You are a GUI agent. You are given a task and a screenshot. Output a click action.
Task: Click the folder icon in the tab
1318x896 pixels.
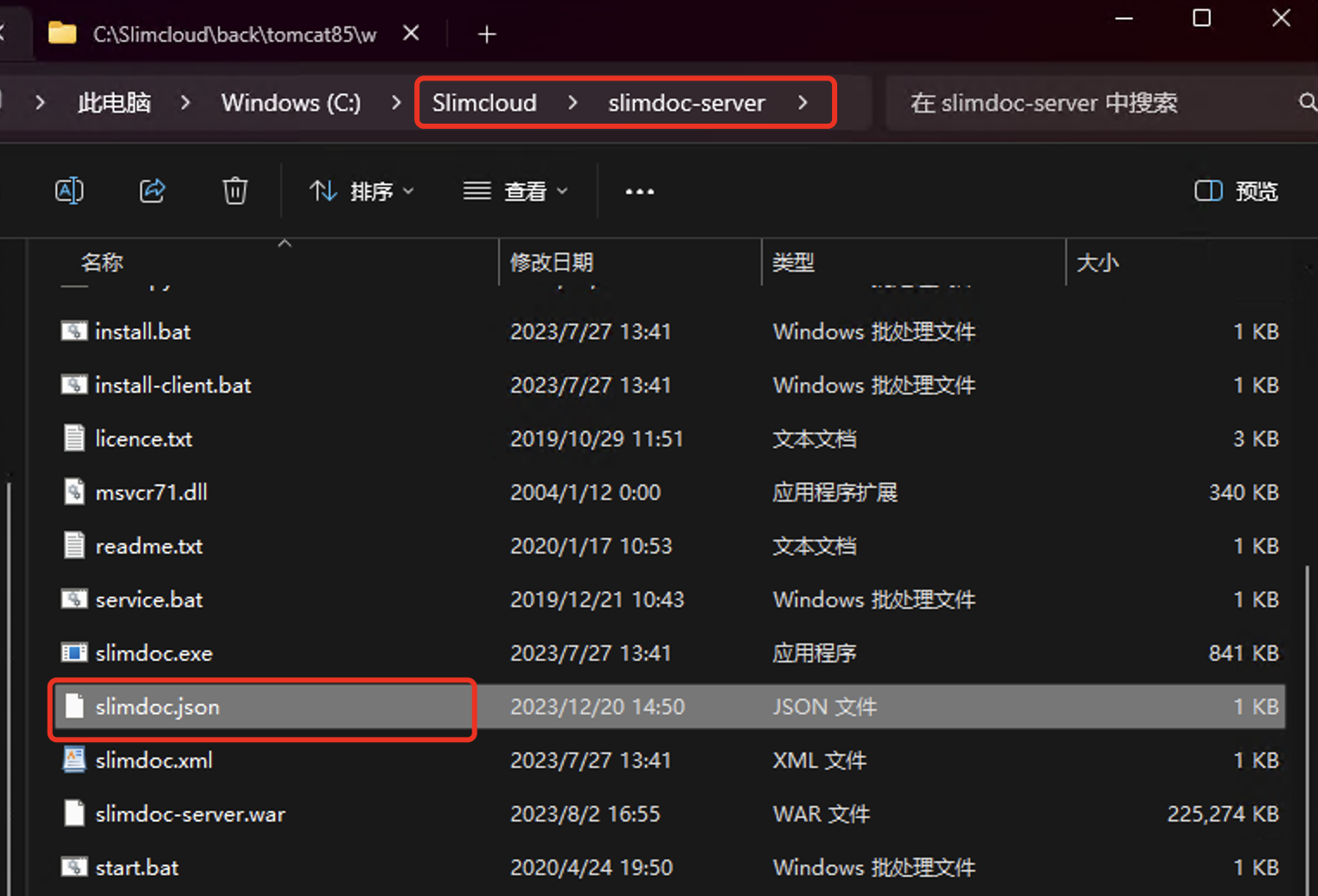pyautogui.click(x=62, y=34)
